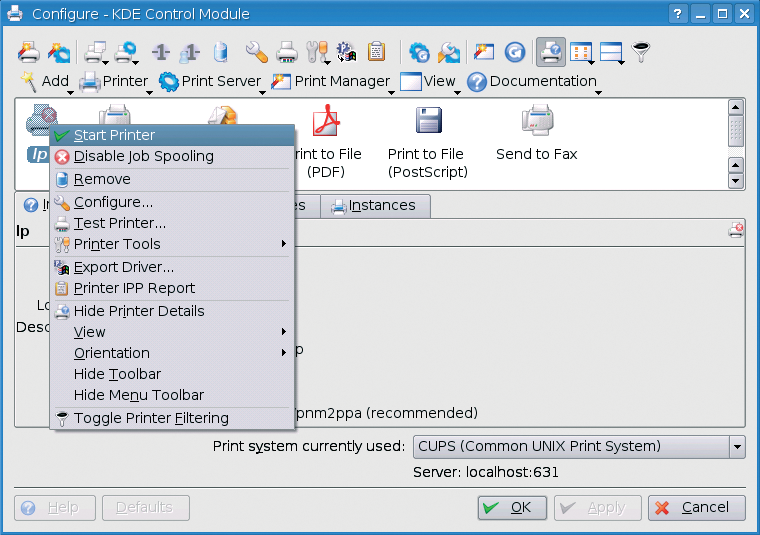Click the Add Printer/Class toolbar icon
Viewport: 760px width, 535px height.
(x=28, y=52)
